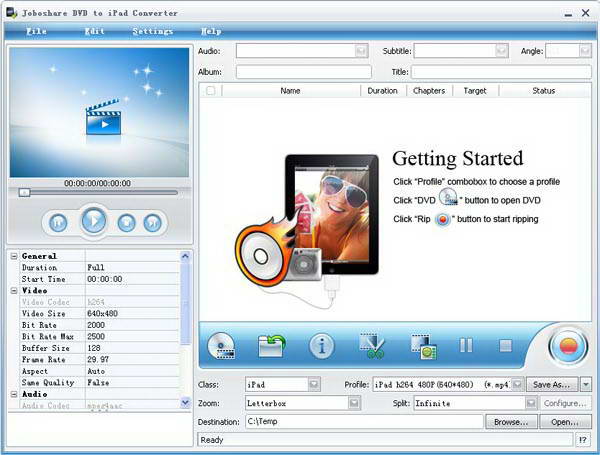Open DVD with the disc icon

pyautogui.click(x=221, y=346)
